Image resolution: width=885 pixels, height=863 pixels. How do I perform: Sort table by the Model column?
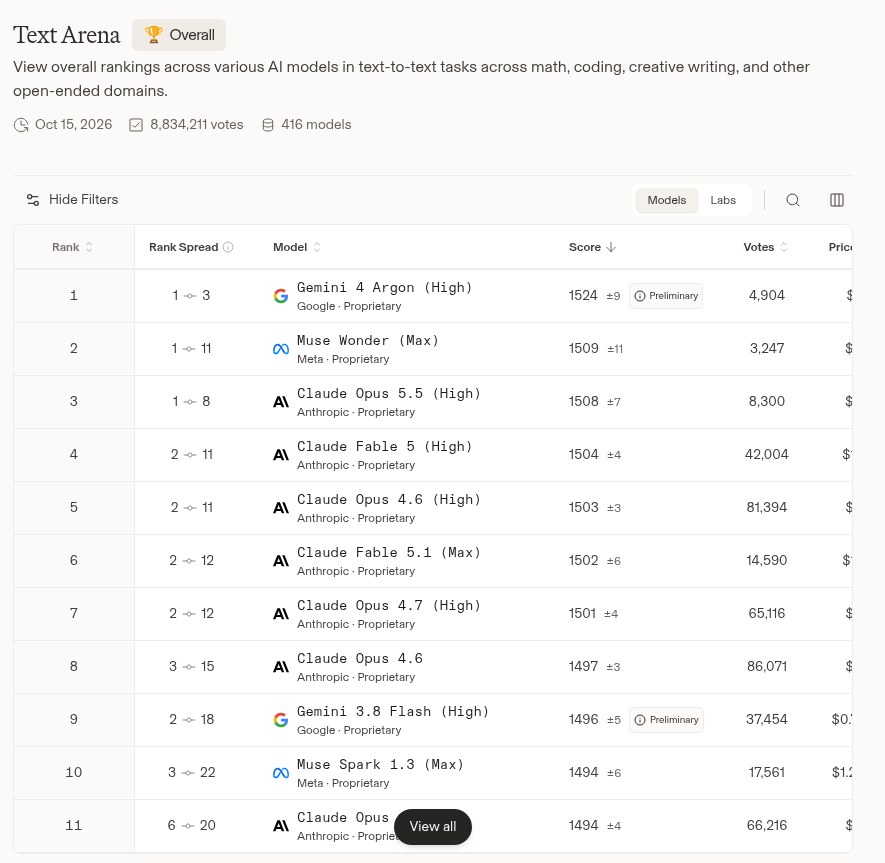click(x=297, y=247)
